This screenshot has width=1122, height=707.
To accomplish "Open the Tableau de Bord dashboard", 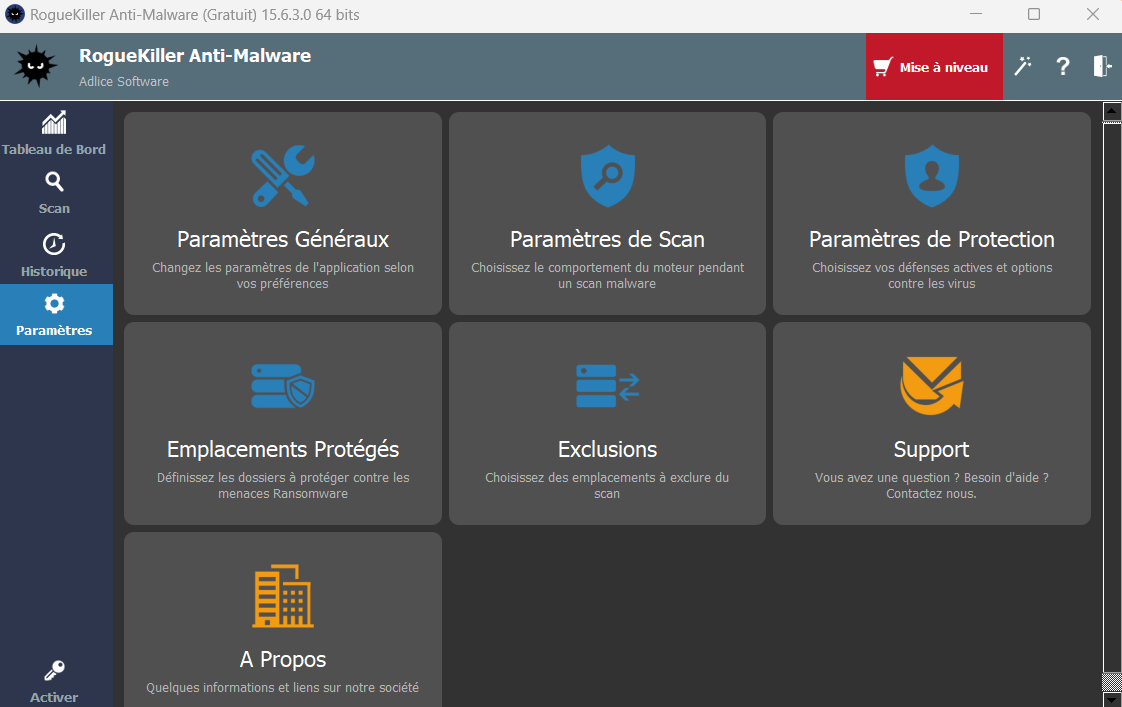I will click(54, 134).
